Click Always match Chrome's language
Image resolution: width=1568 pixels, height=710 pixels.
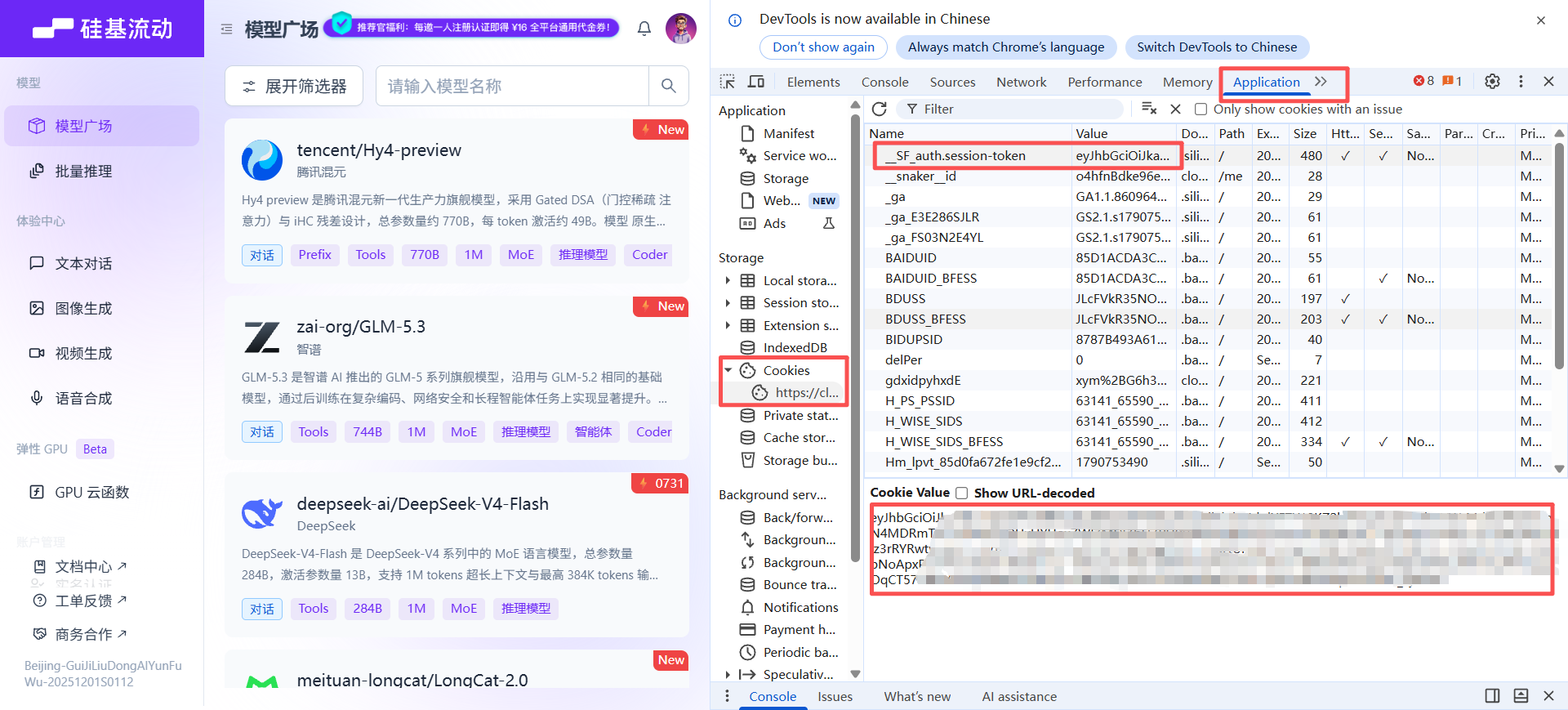pyautogui.click(x=1006, y=47)
